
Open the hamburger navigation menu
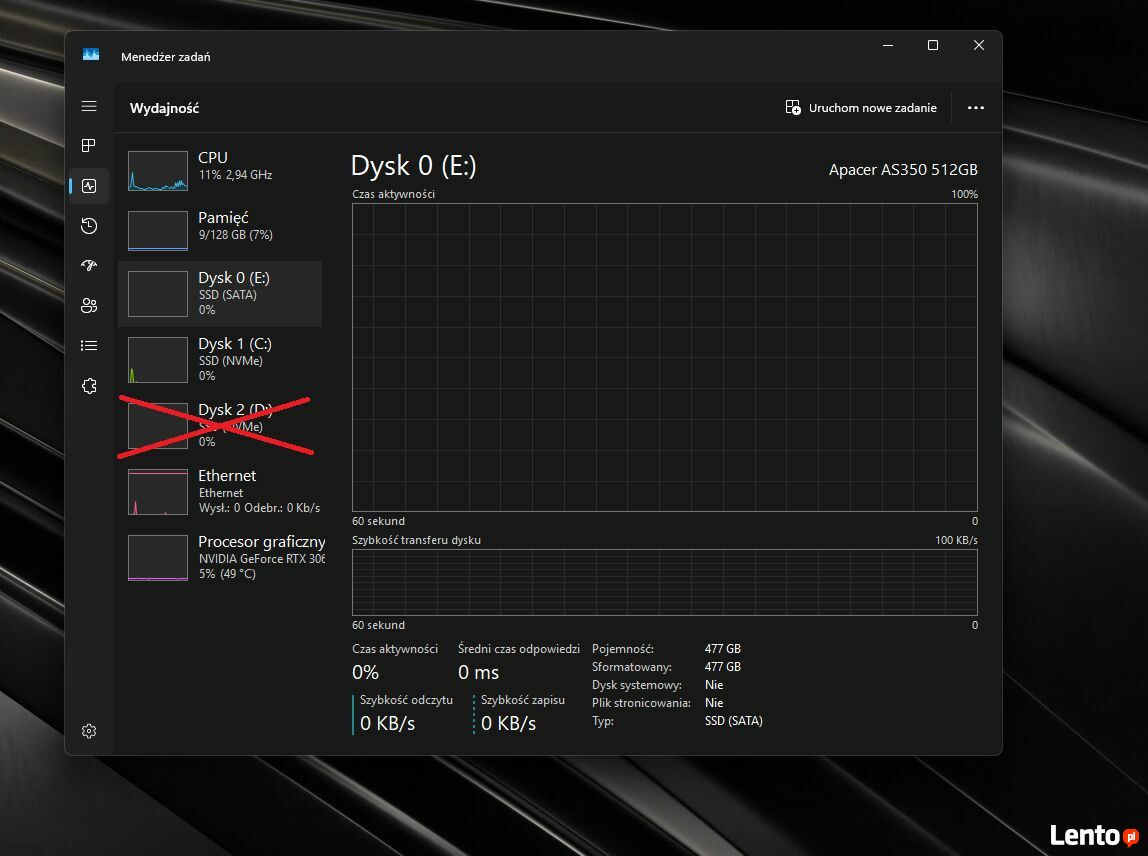tap(89, 106)
